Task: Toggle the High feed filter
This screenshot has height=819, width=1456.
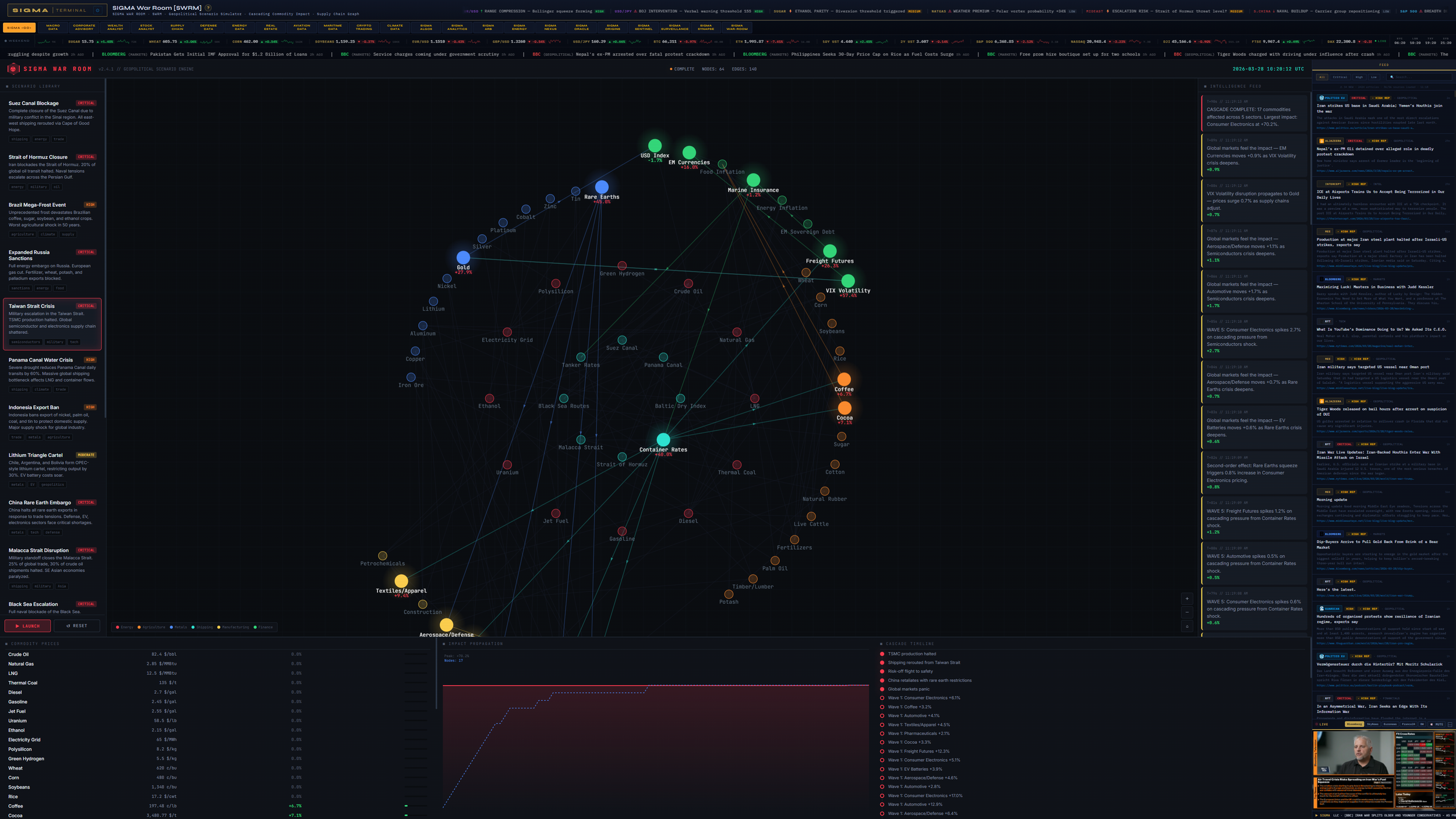Action: [x=1359, y=77]
